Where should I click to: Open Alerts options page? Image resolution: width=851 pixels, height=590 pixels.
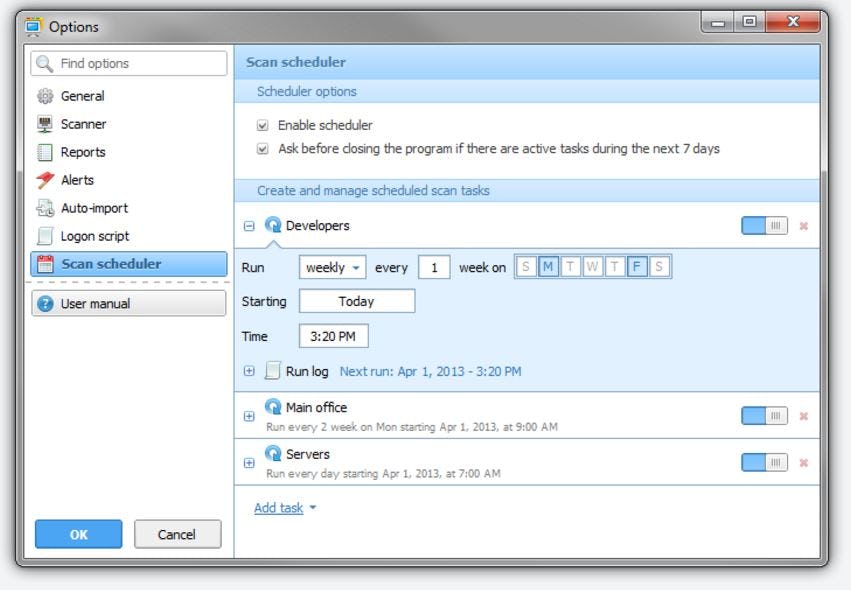[129, 180]
